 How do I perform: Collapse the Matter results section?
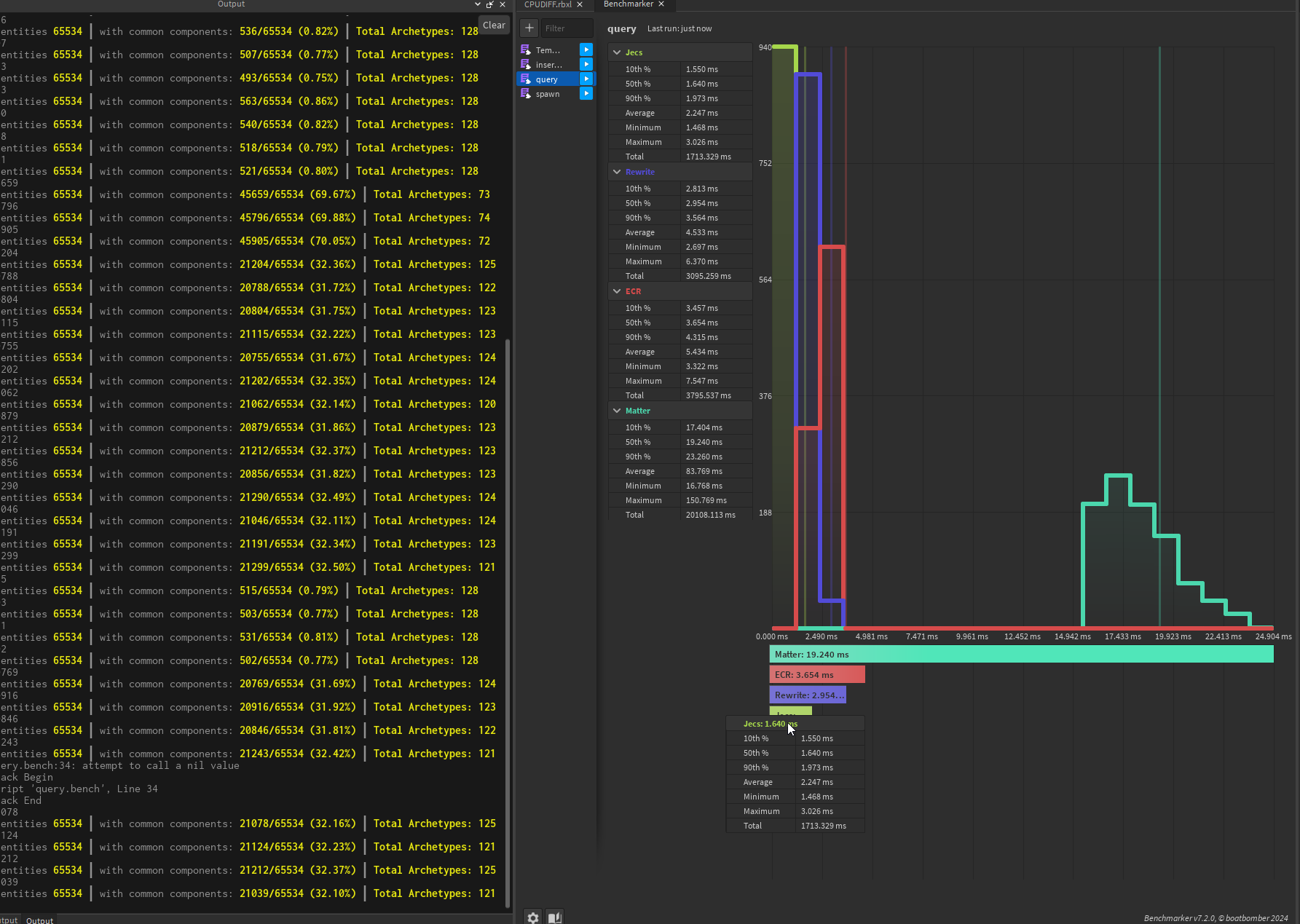[617, 411]
